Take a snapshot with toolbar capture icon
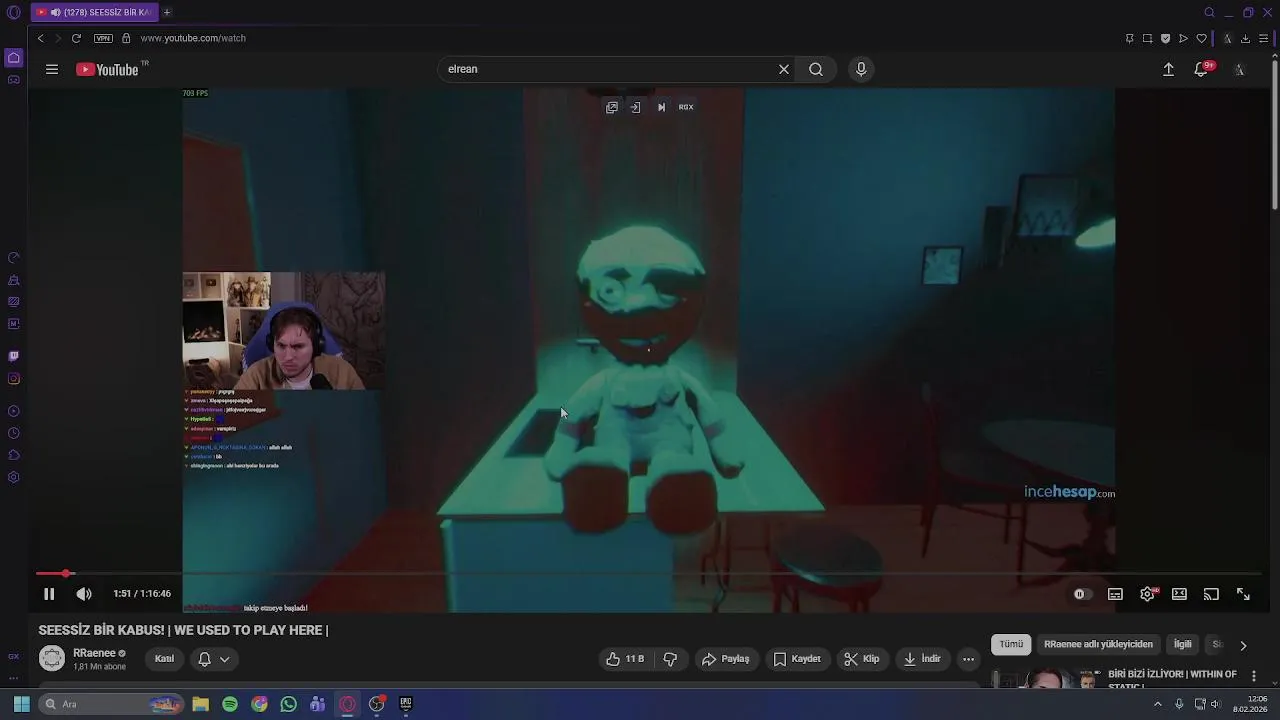 tap(1147, 38)
